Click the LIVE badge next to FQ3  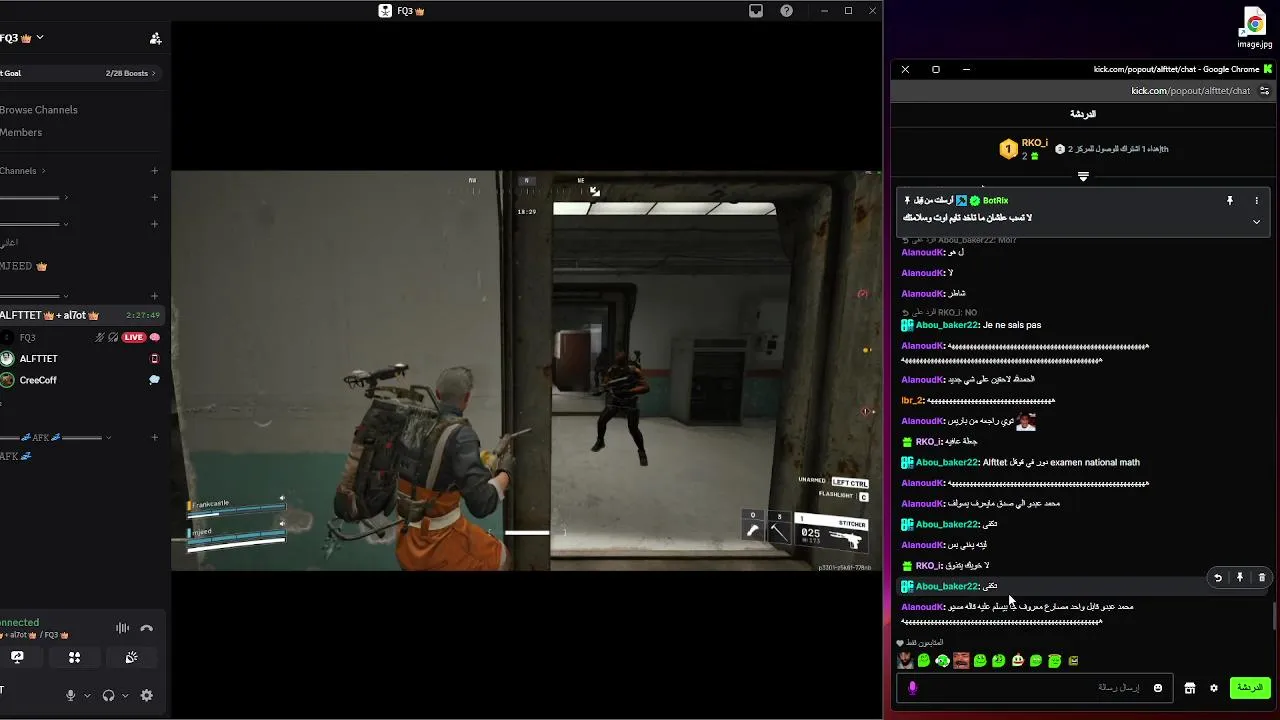[135, 337]
